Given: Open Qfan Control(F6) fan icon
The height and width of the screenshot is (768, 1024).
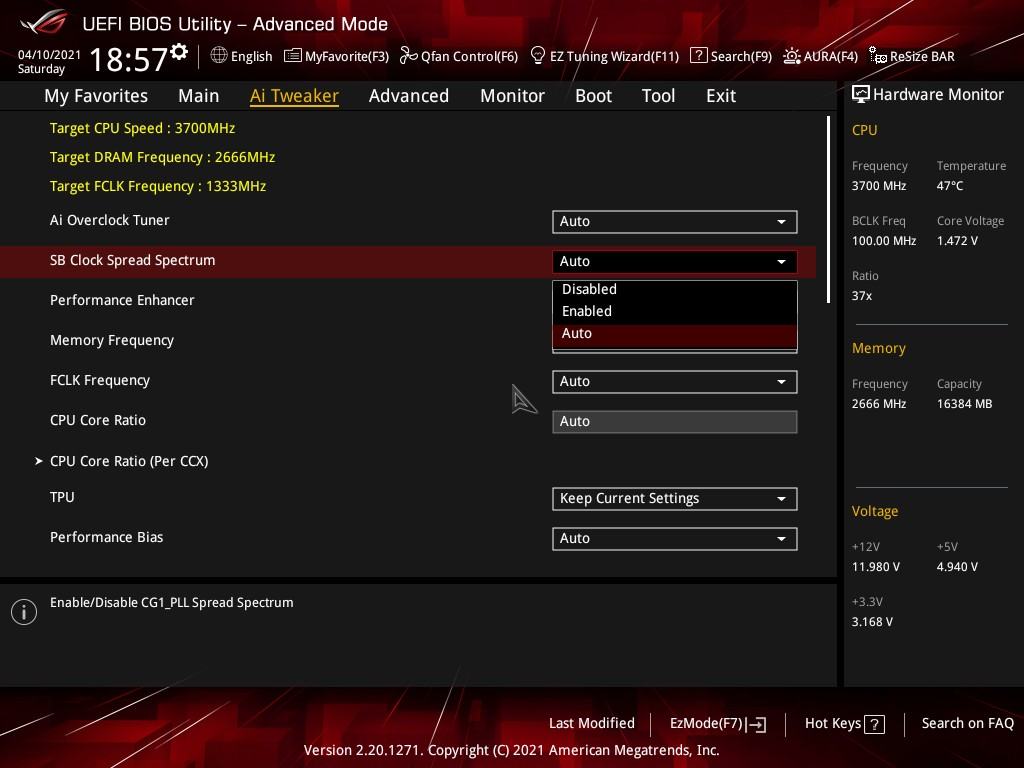Looking at the screenshot, I should (x=408, y=56).
